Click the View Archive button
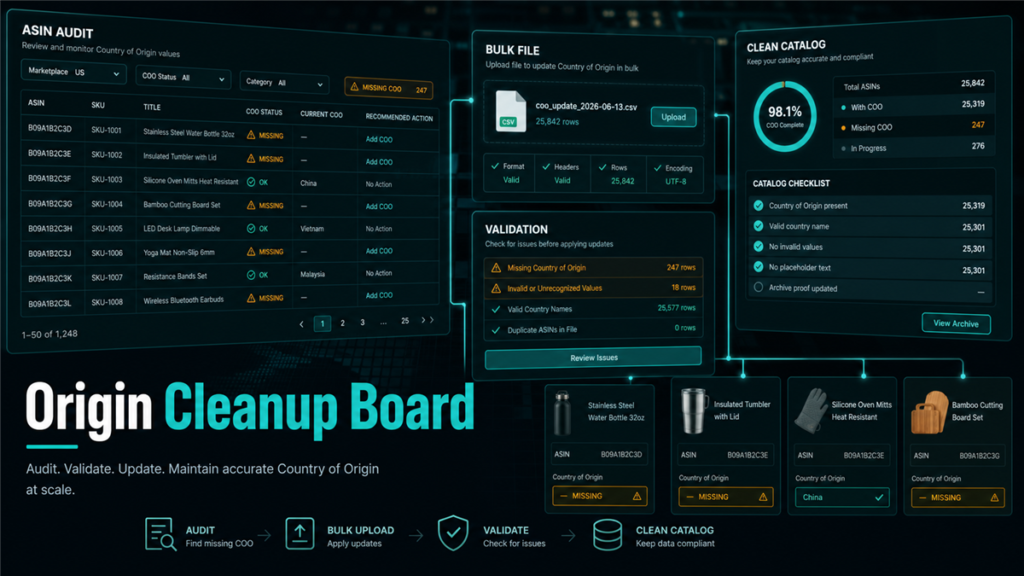 coord(955,323)
